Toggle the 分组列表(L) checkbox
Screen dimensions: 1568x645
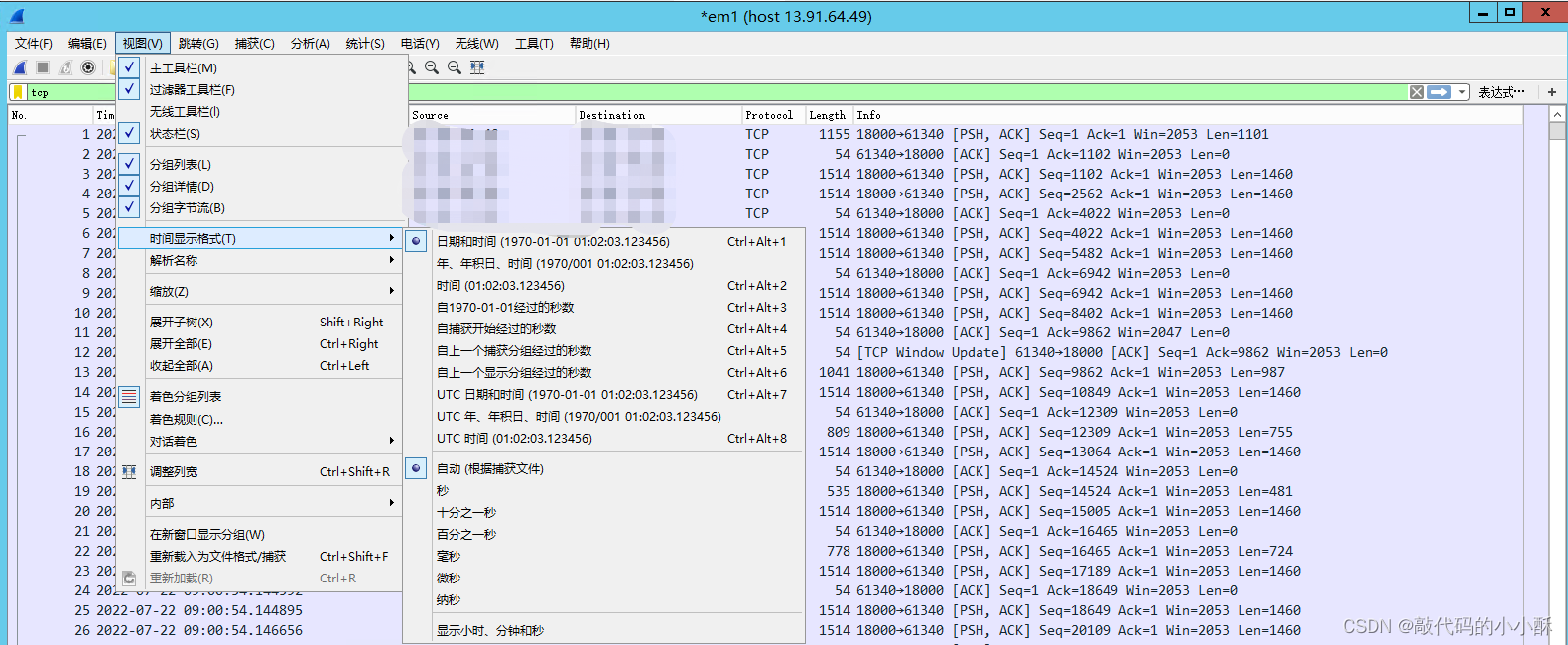tap(129, 164)
